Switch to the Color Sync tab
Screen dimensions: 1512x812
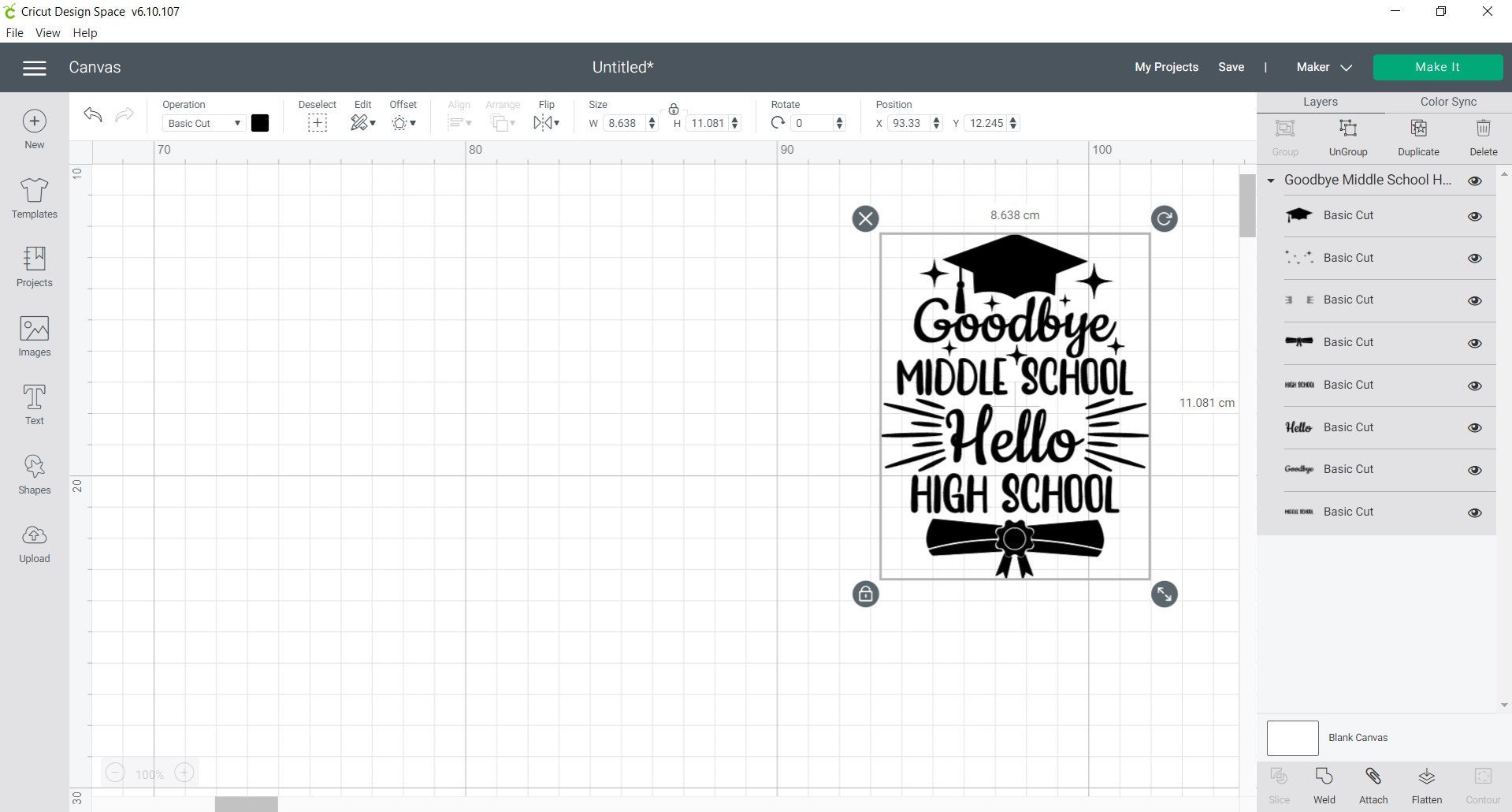[1447, 101]
